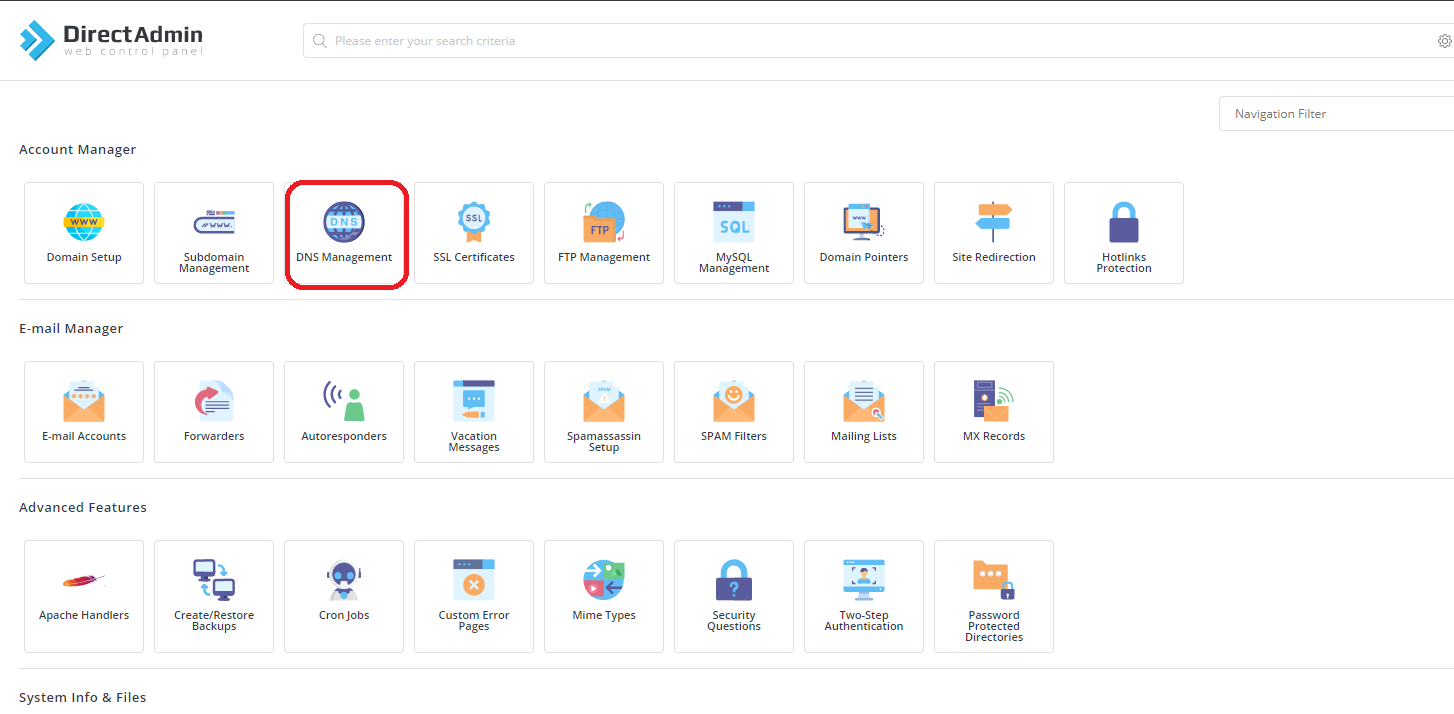Open Mailing Lists
The width and height of the screenshot is (1454, 714).
pyautogui.click(x=864, y=412)
